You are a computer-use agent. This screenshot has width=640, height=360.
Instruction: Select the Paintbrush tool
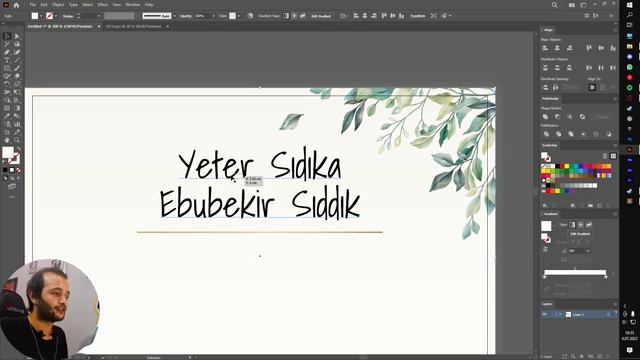pyautogui.click(x=17, y=68)
